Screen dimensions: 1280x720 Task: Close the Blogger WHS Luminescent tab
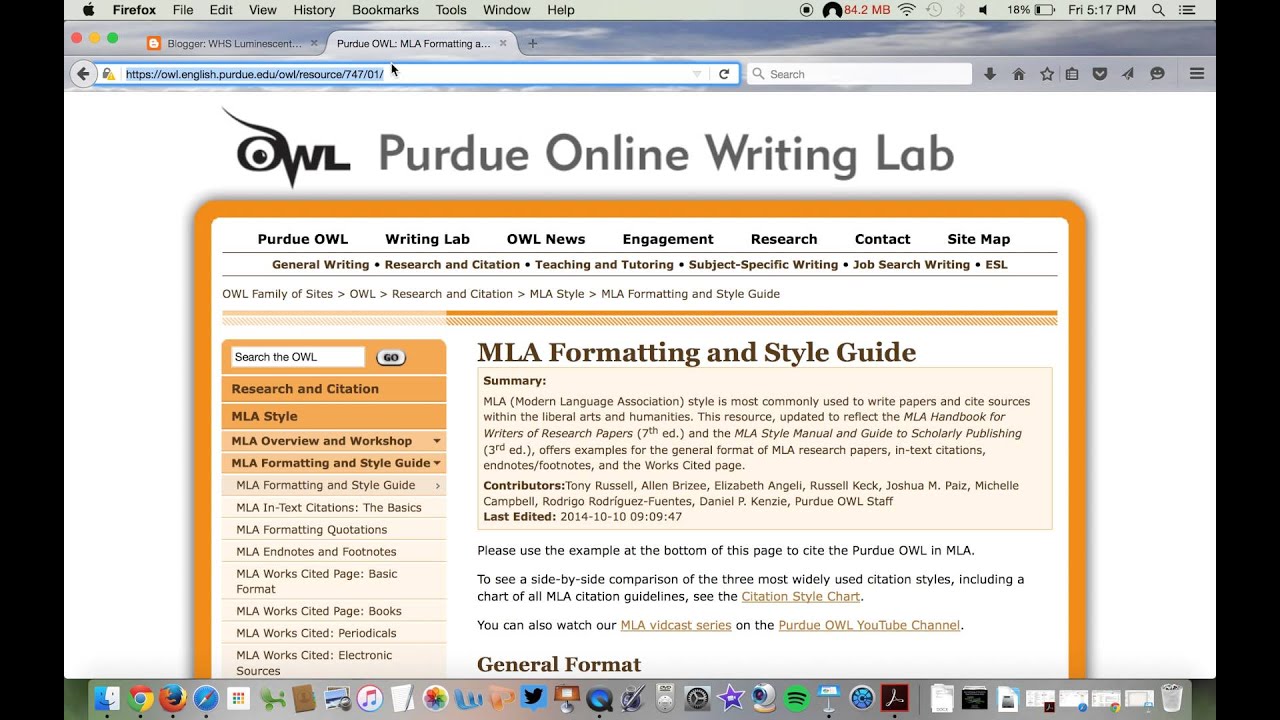point(314,44)
